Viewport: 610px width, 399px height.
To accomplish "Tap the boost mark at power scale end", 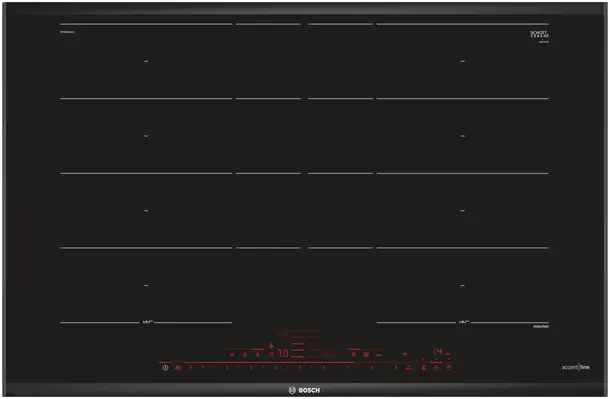I will (x=408, y=367).
